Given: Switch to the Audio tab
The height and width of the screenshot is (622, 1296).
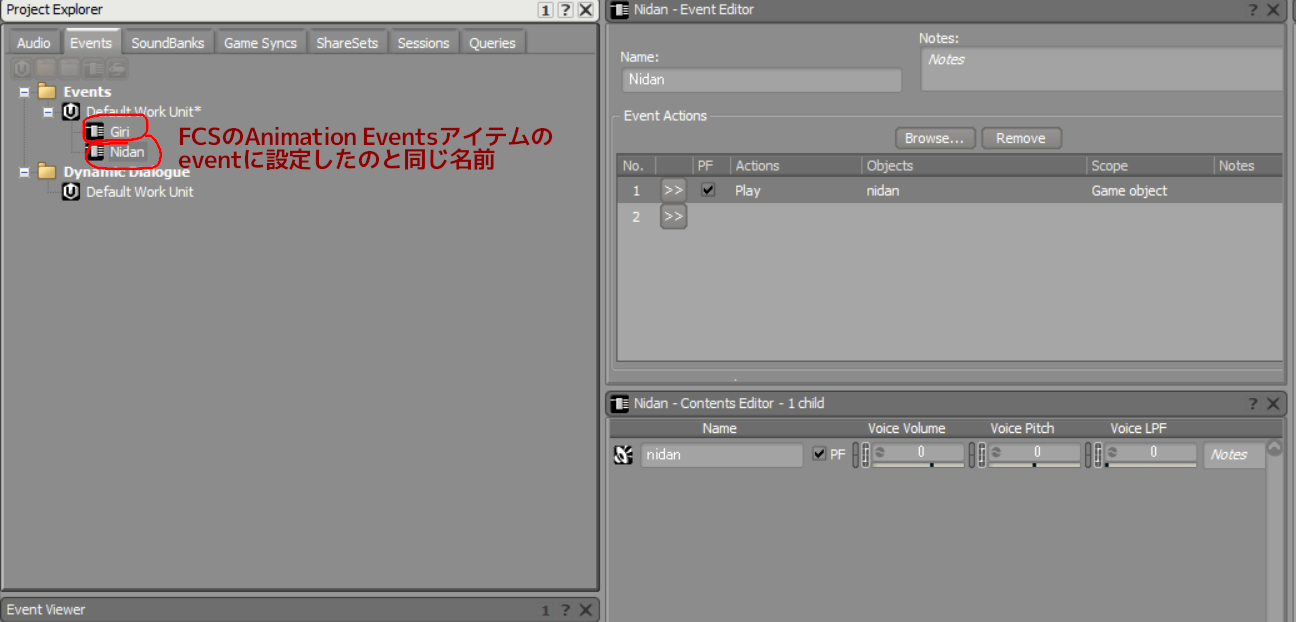Looking at the screenshot, I should [34, 43].
